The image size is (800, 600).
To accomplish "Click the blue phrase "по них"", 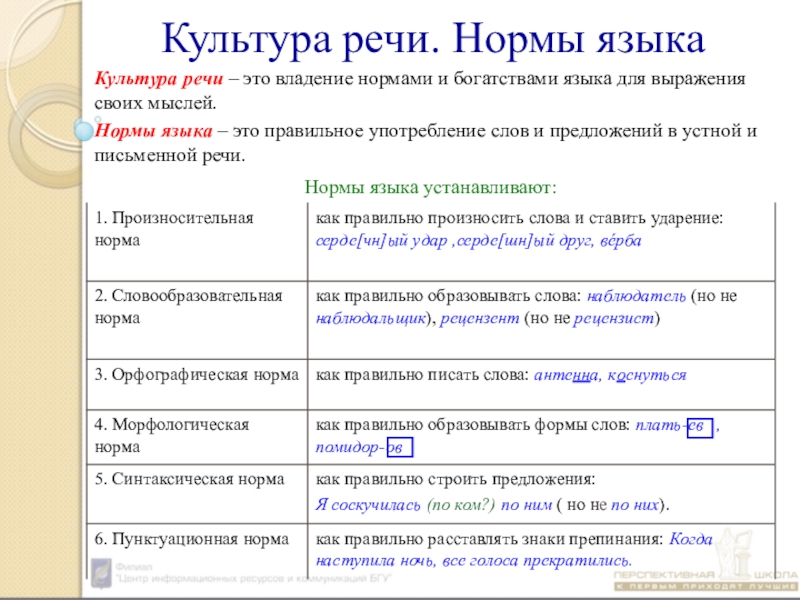I will click(x=634, y=505).
